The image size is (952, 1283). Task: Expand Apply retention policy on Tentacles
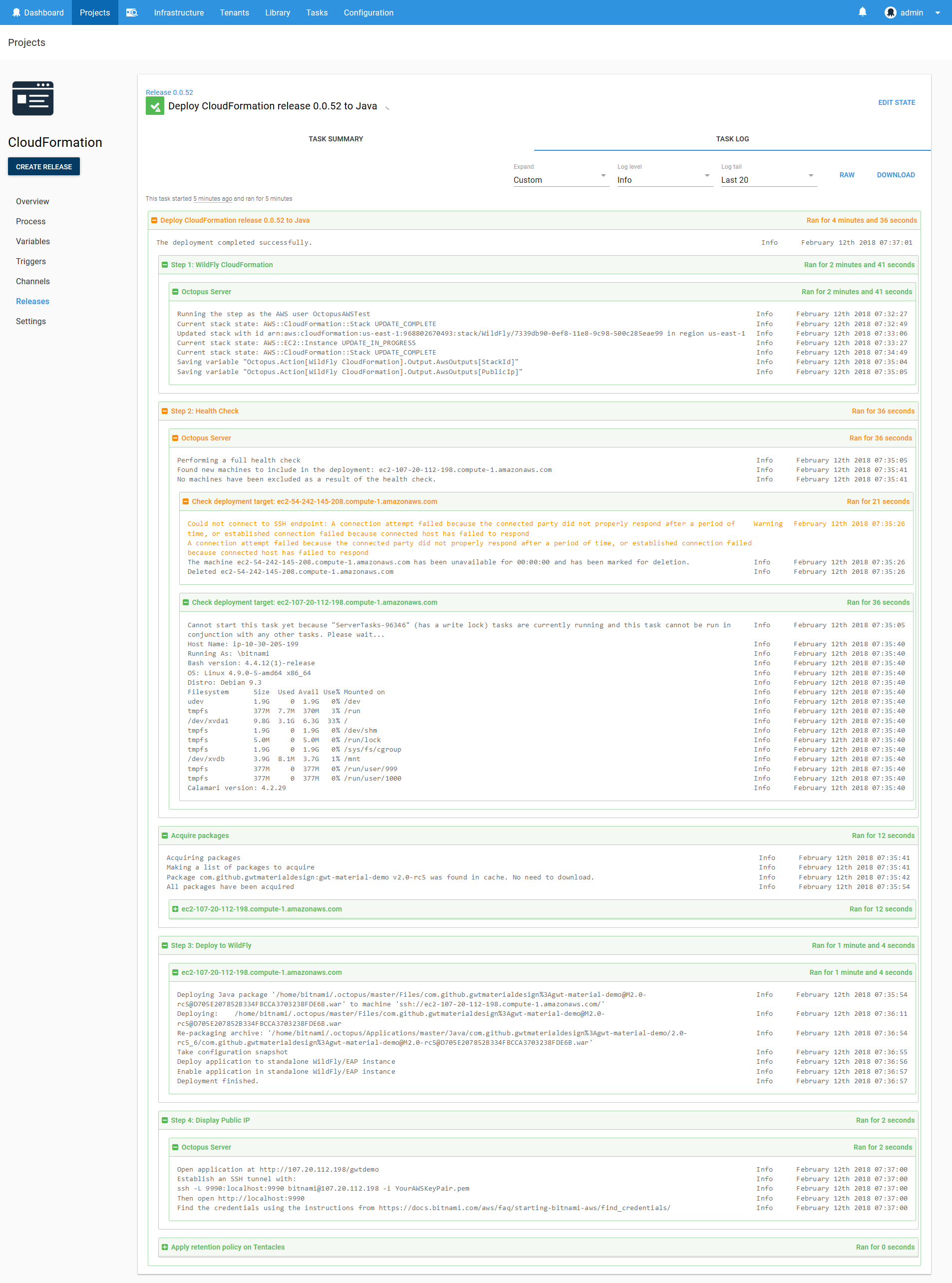[x=165, y=1247]
